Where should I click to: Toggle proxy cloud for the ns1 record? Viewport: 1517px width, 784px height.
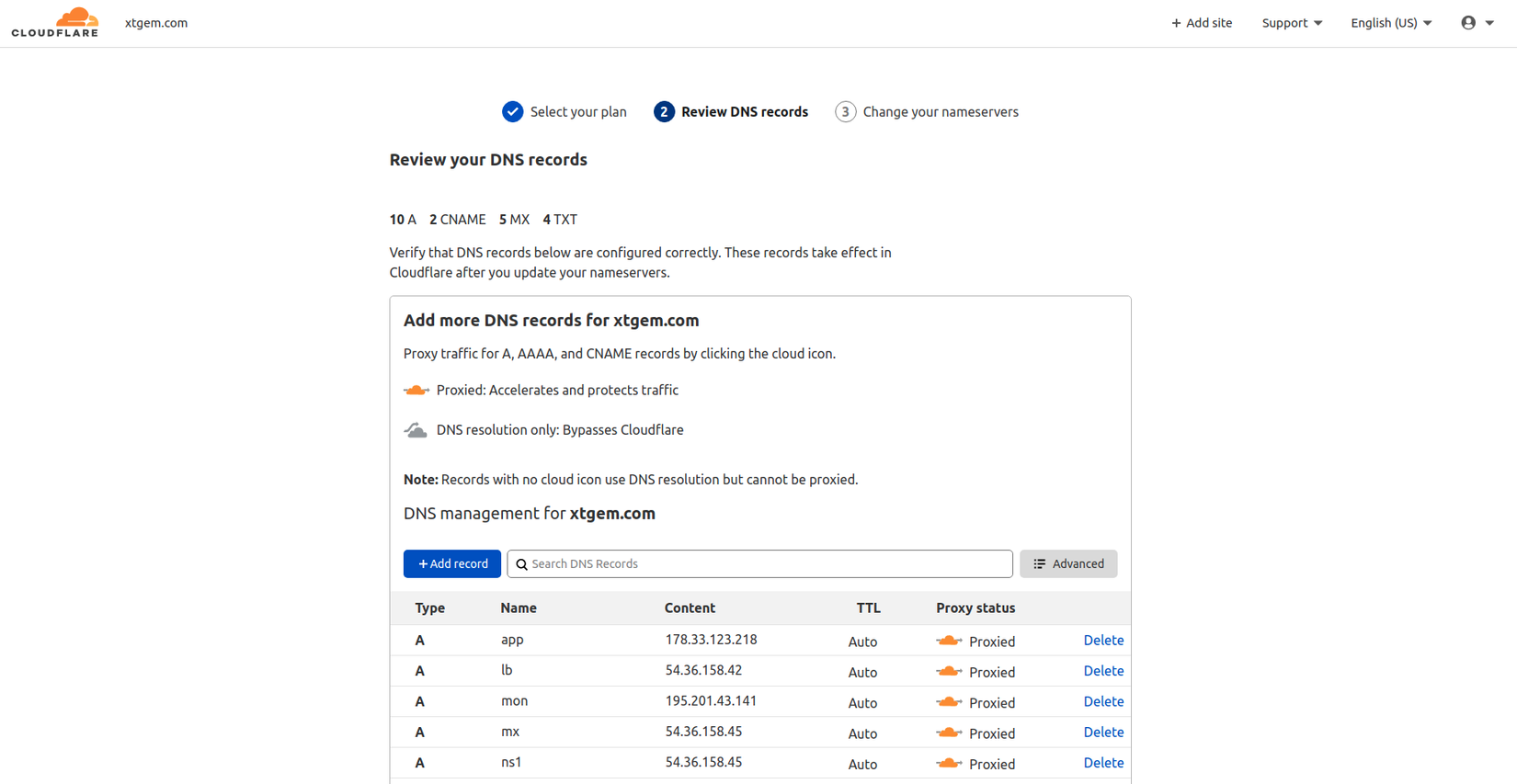(949, 764)
